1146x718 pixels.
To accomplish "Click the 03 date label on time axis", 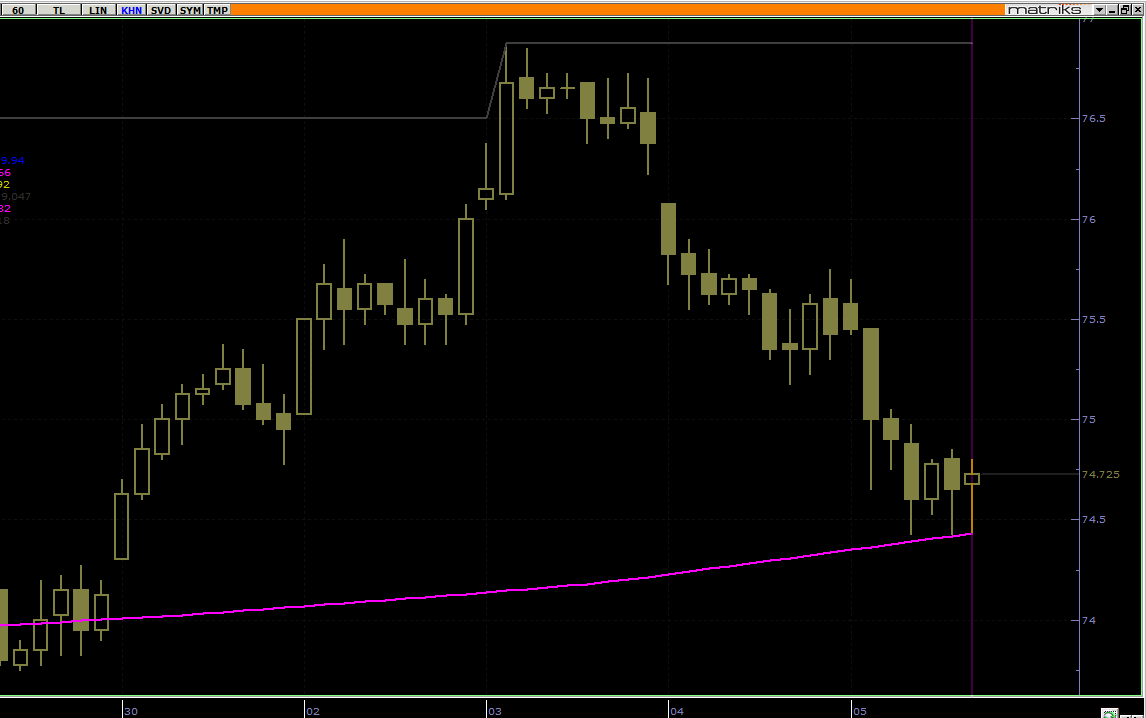I will click(x=495, y=711).
